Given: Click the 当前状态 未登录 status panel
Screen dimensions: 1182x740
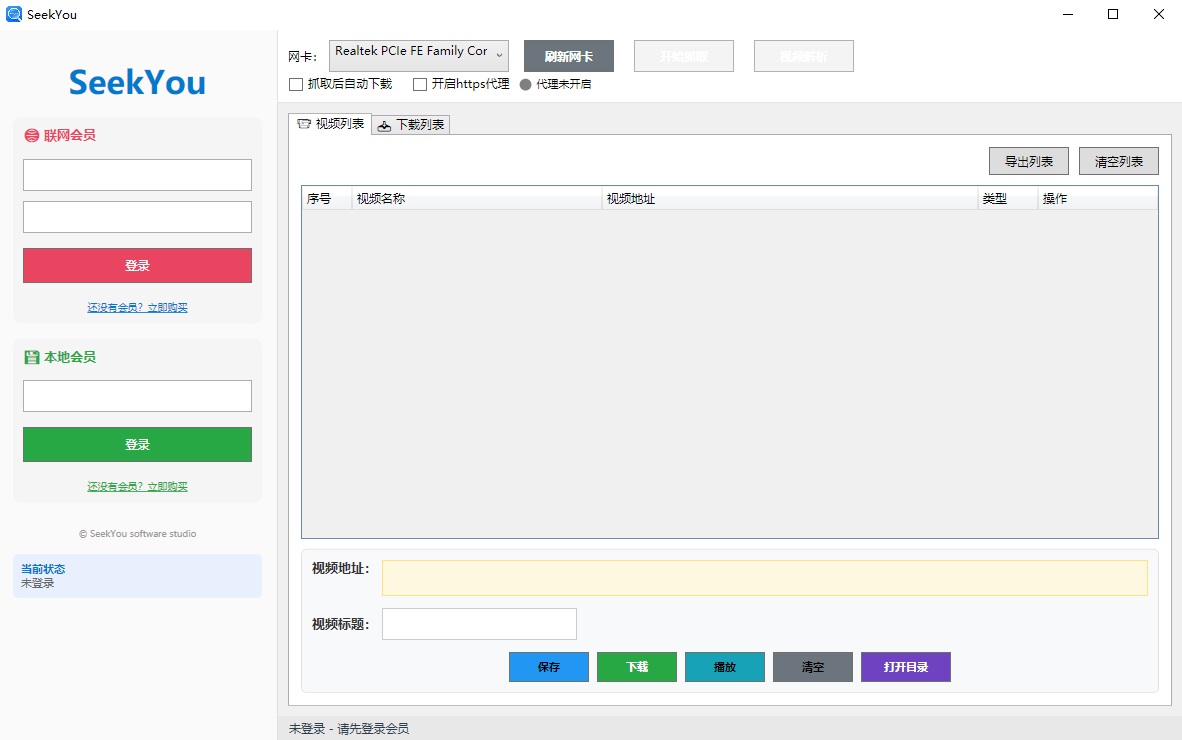Looking at the screenshot, I should [x=137, y=576].
